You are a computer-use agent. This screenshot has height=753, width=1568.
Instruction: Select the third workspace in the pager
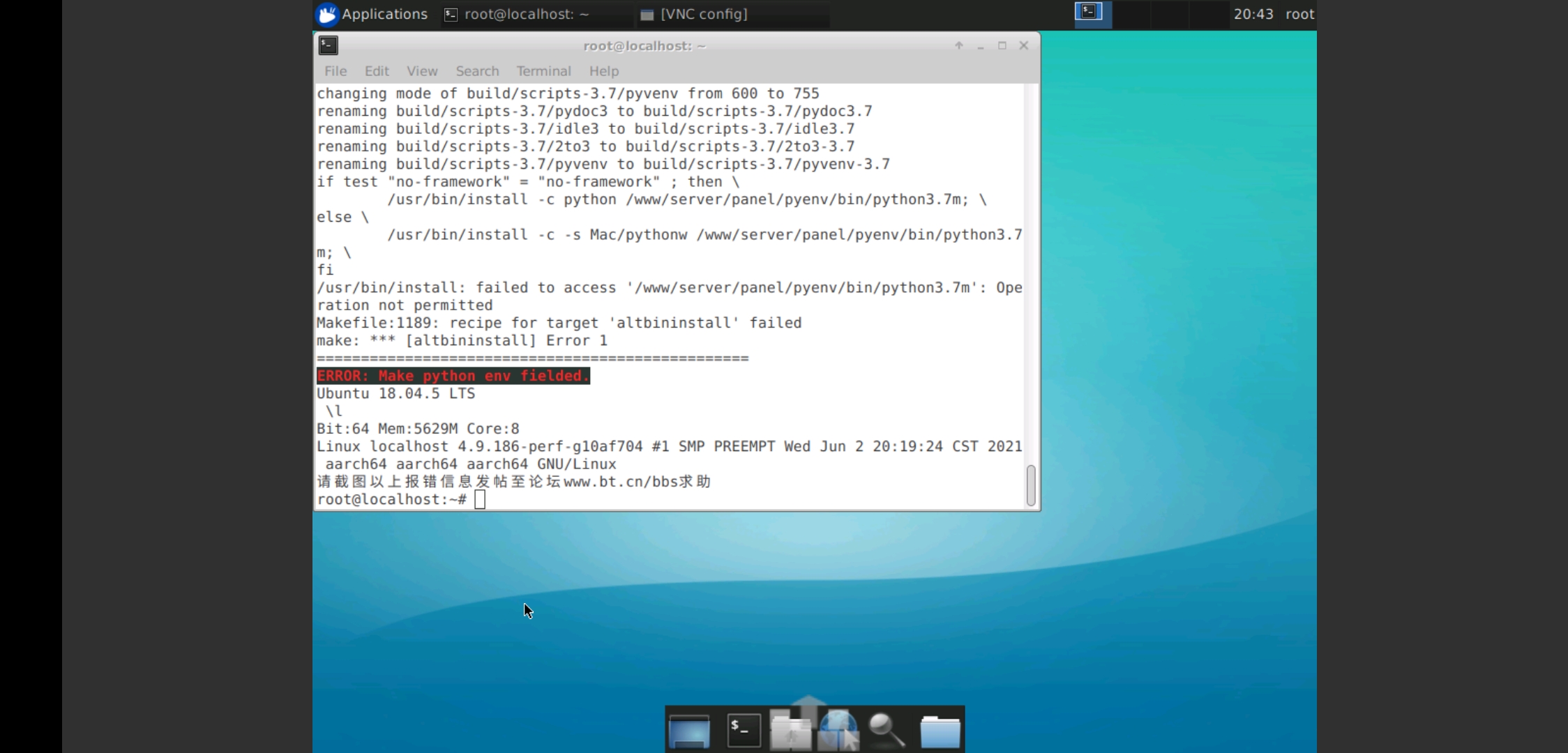[1170, 14]
